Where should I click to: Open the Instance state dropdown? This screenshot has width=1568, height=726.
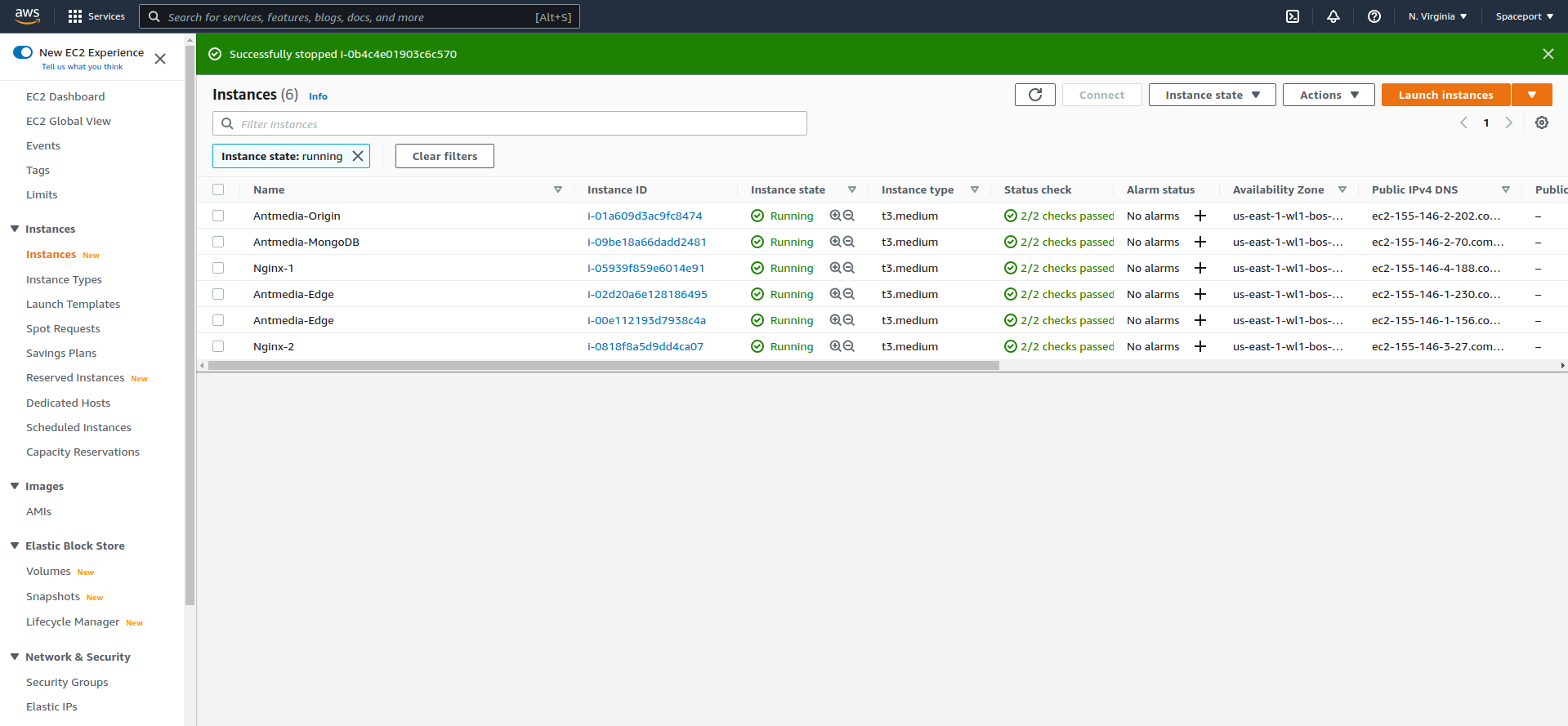tap(1212, 95)
